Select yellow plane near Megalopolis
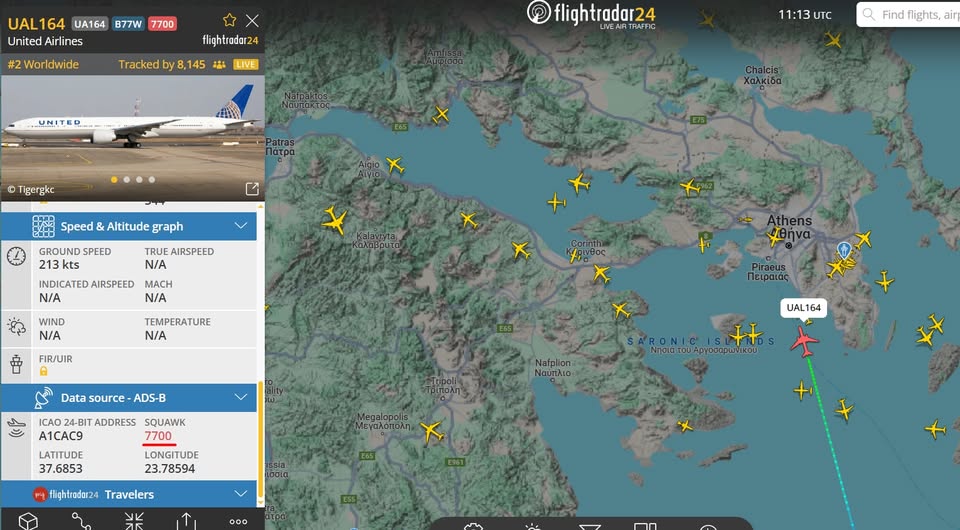This screenshot has height=530, width=960. (432, 431)
